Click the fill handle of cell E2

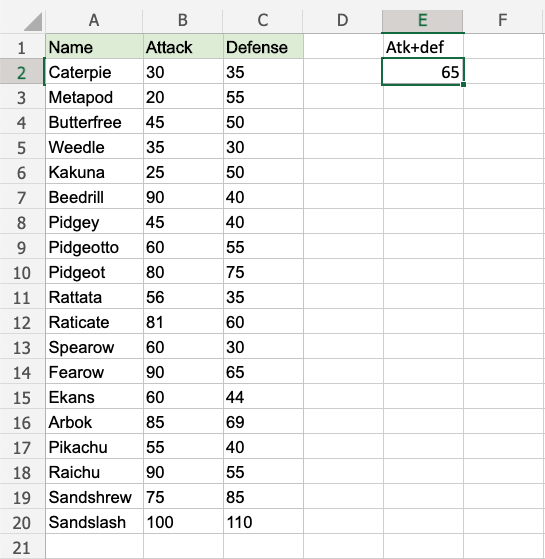point(463,84)
